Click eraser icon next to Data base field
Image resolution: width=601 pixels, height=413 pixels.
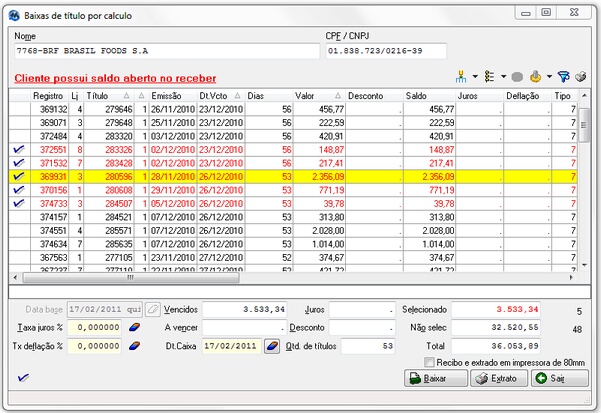click(153, 310)
